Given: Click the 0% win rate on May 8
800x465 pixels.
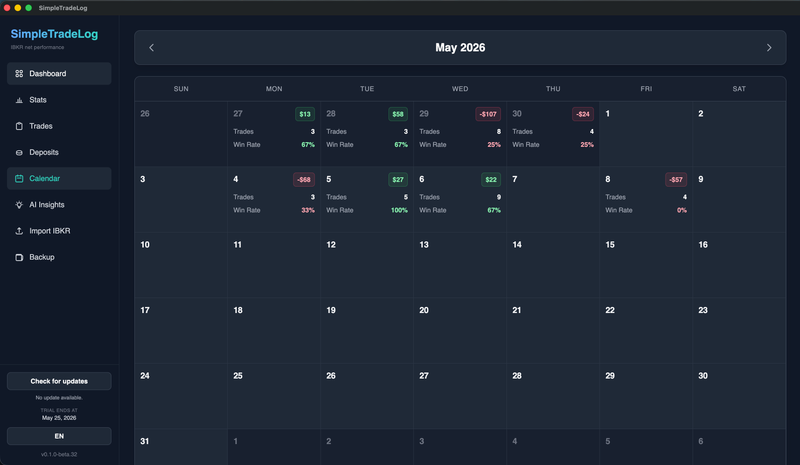Looking at the screenshot, I should pos(682,210).
